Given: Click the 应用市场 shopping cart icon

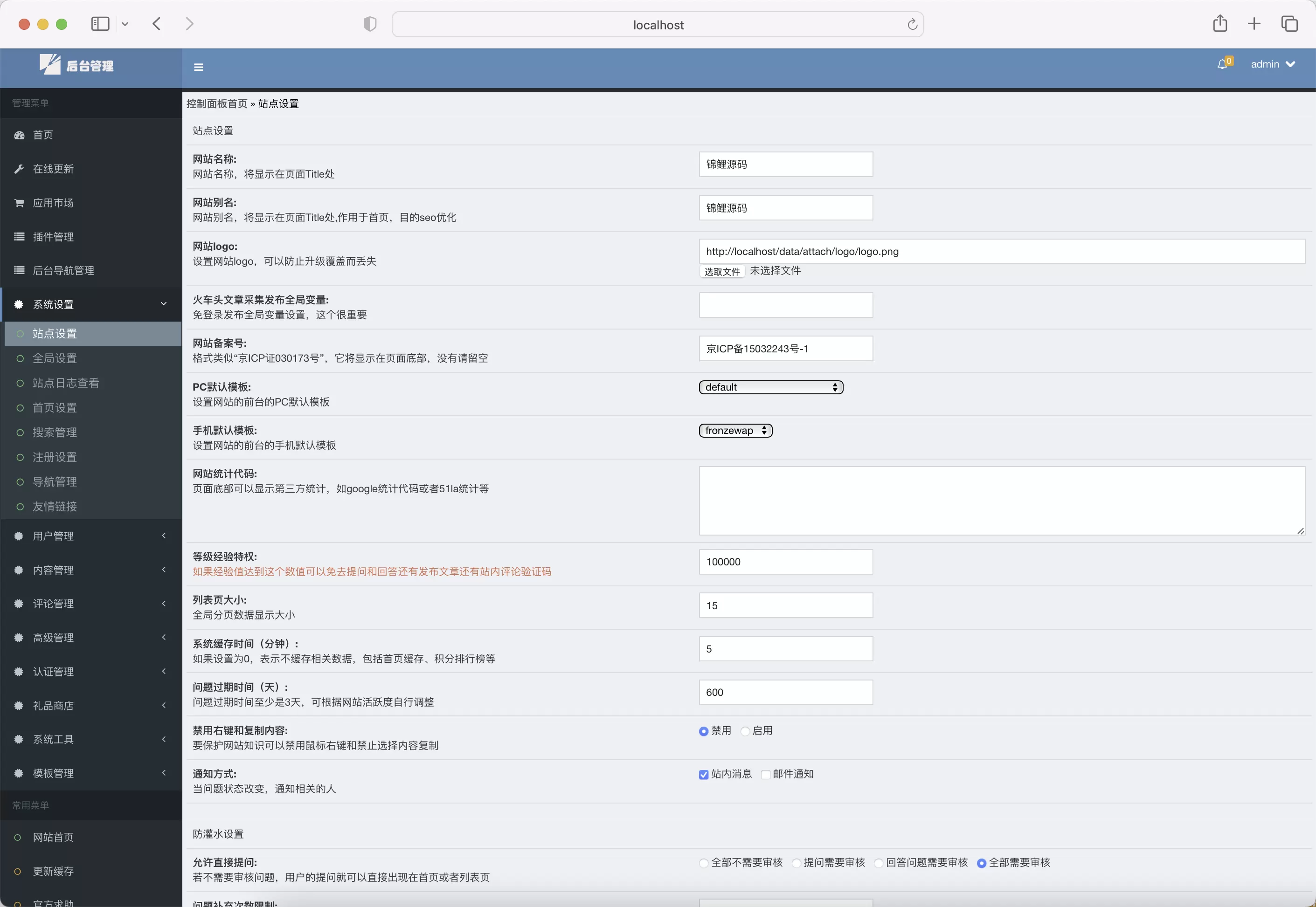Looking at the screenshot, I should (x=19, y=203).
